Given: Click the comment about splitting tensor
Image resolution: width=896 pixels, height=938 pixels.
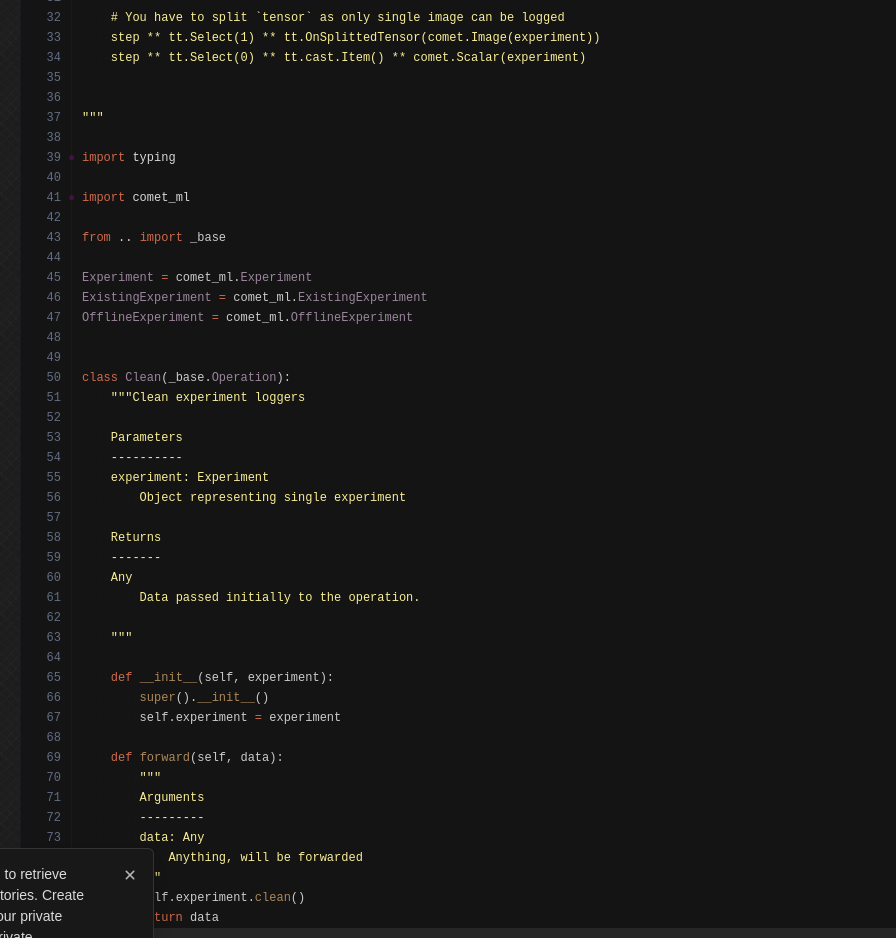Looking at the screenshot, I should click(x=337, y=17).
